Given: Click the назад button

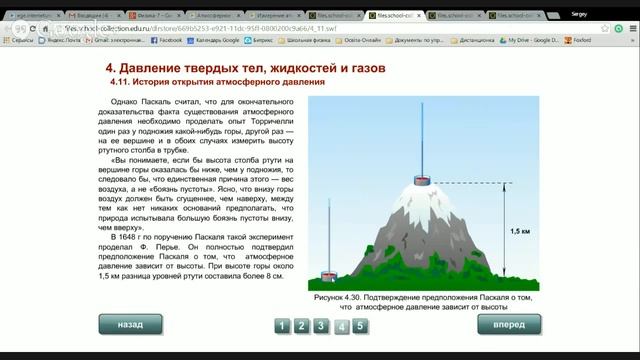Looking at the screenshot, I should [130, 324].
